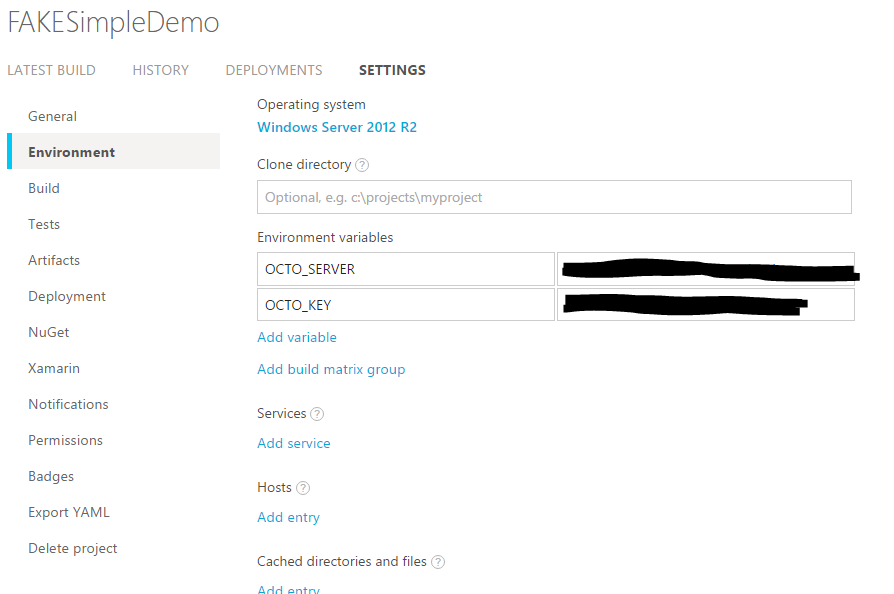Viewport: 894px width, 594px height.
Task: Open the Notifications settings section
Action: 68,404
